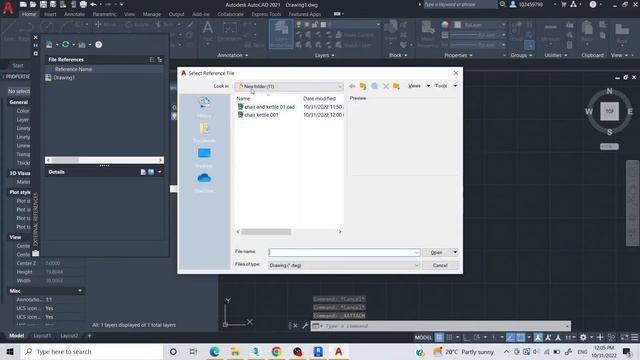Click the Print icon in Quick Access toolbar
This screenshot has width=640, height=360.
coord(83,4)
